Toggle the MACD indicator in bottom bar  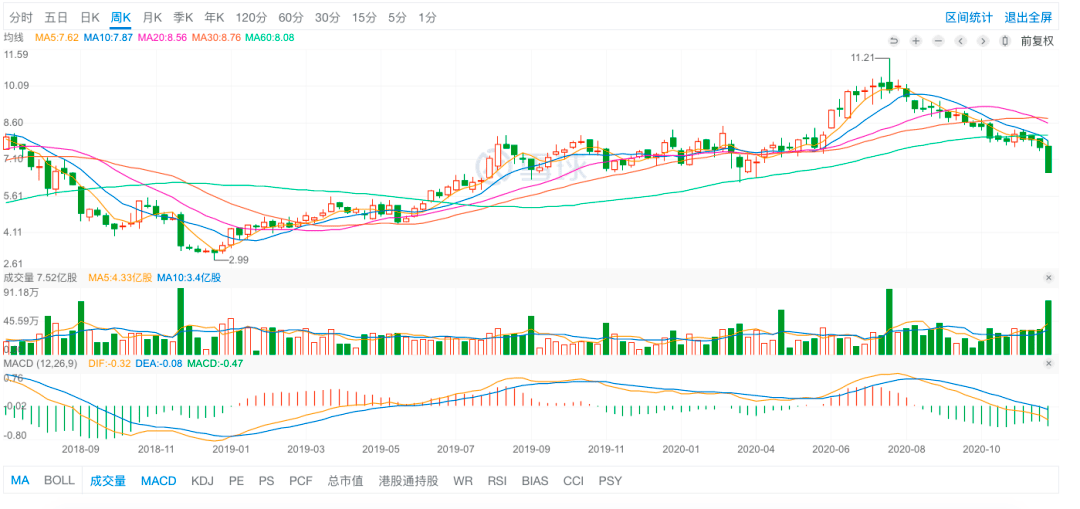pyautogui.click(x=158, y=481)
